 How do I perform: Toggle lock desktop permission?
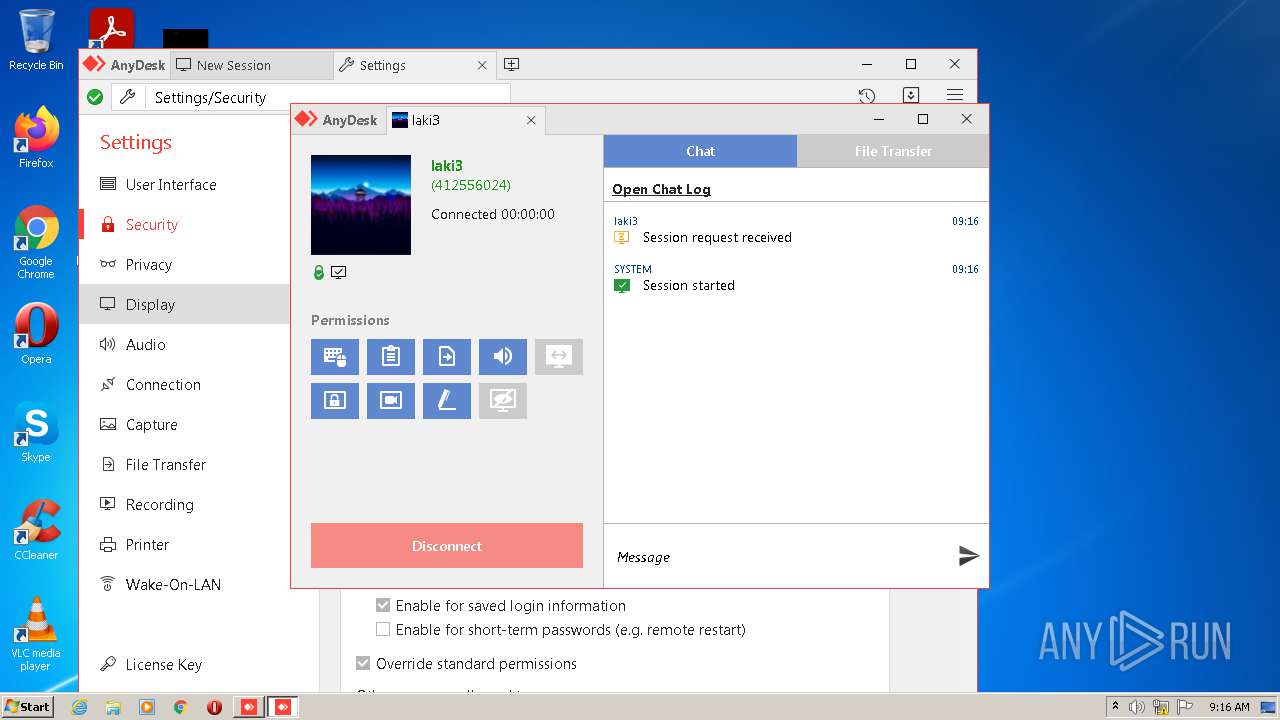click(335, 401)
